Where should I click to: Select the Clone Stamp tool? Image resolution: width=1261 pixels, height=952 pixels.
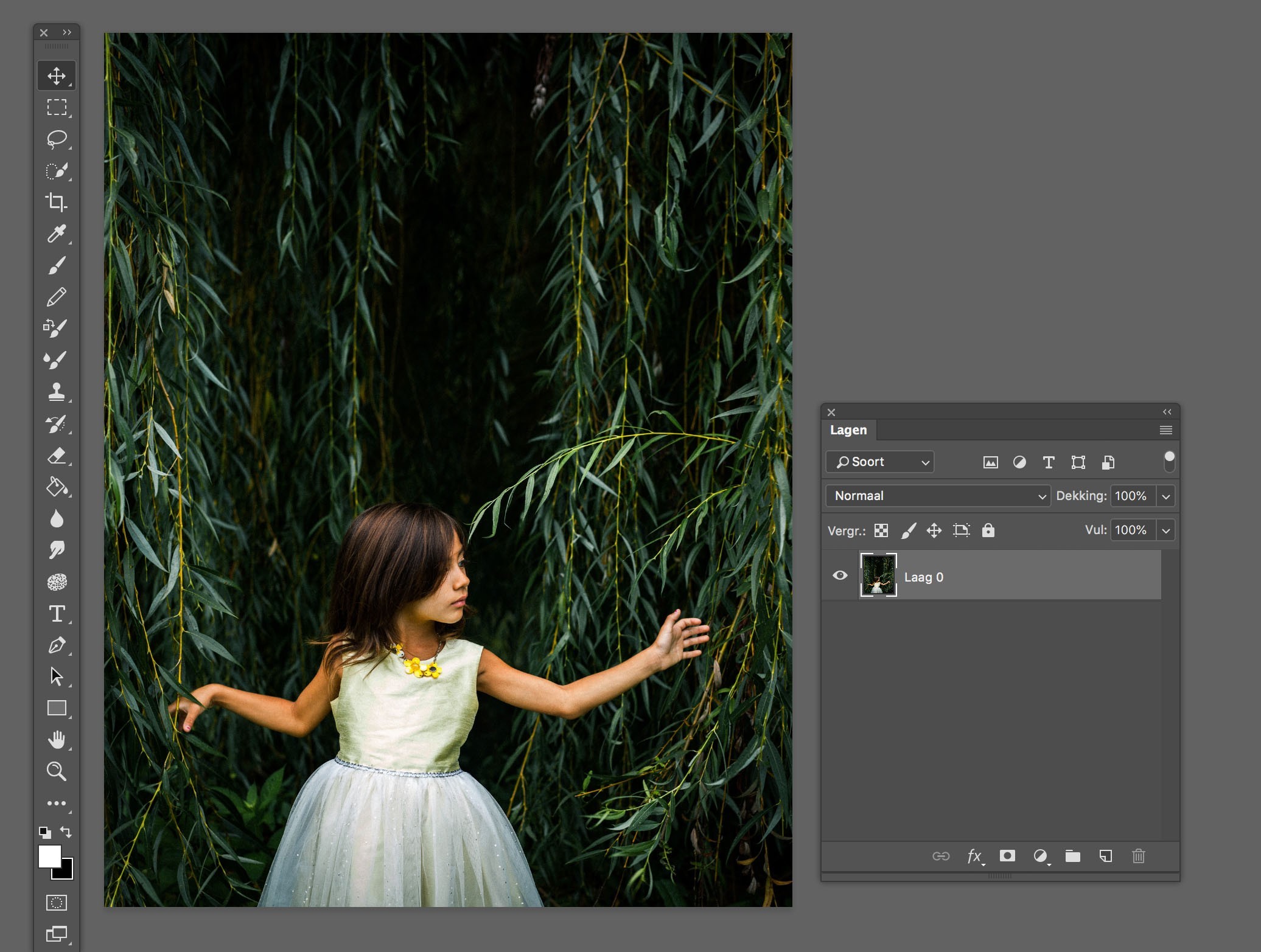pos(58,392)
